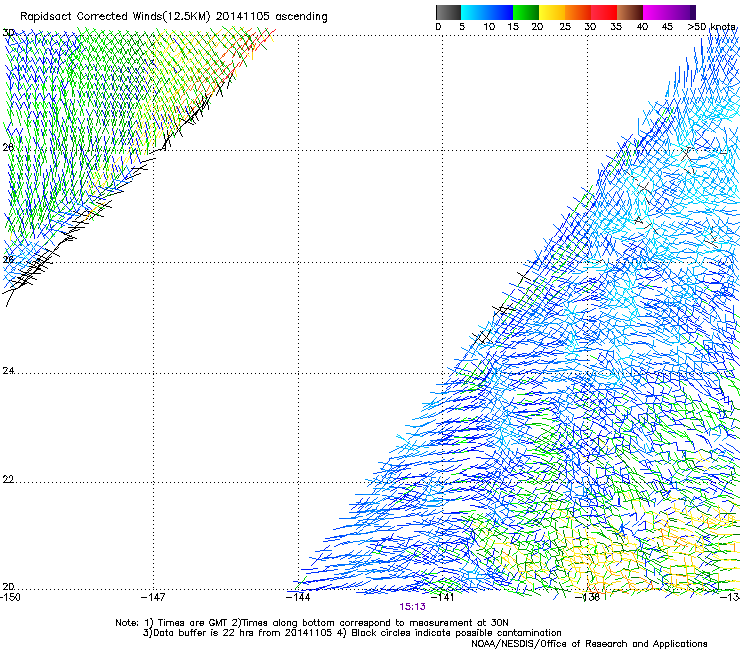This screenshot has width=740, height=650.
Task: Click the green 15-20 knots color band
Action: 526,12
